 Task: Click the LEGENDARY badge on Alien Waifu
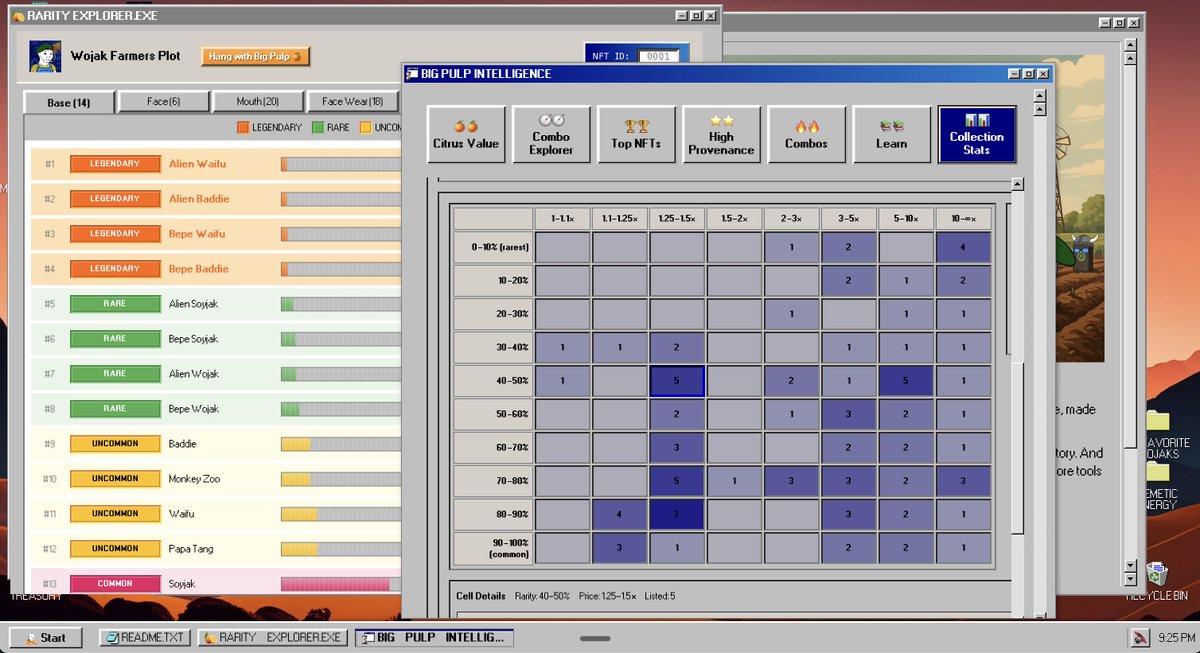pyautogui.click(x=115, y=164)
